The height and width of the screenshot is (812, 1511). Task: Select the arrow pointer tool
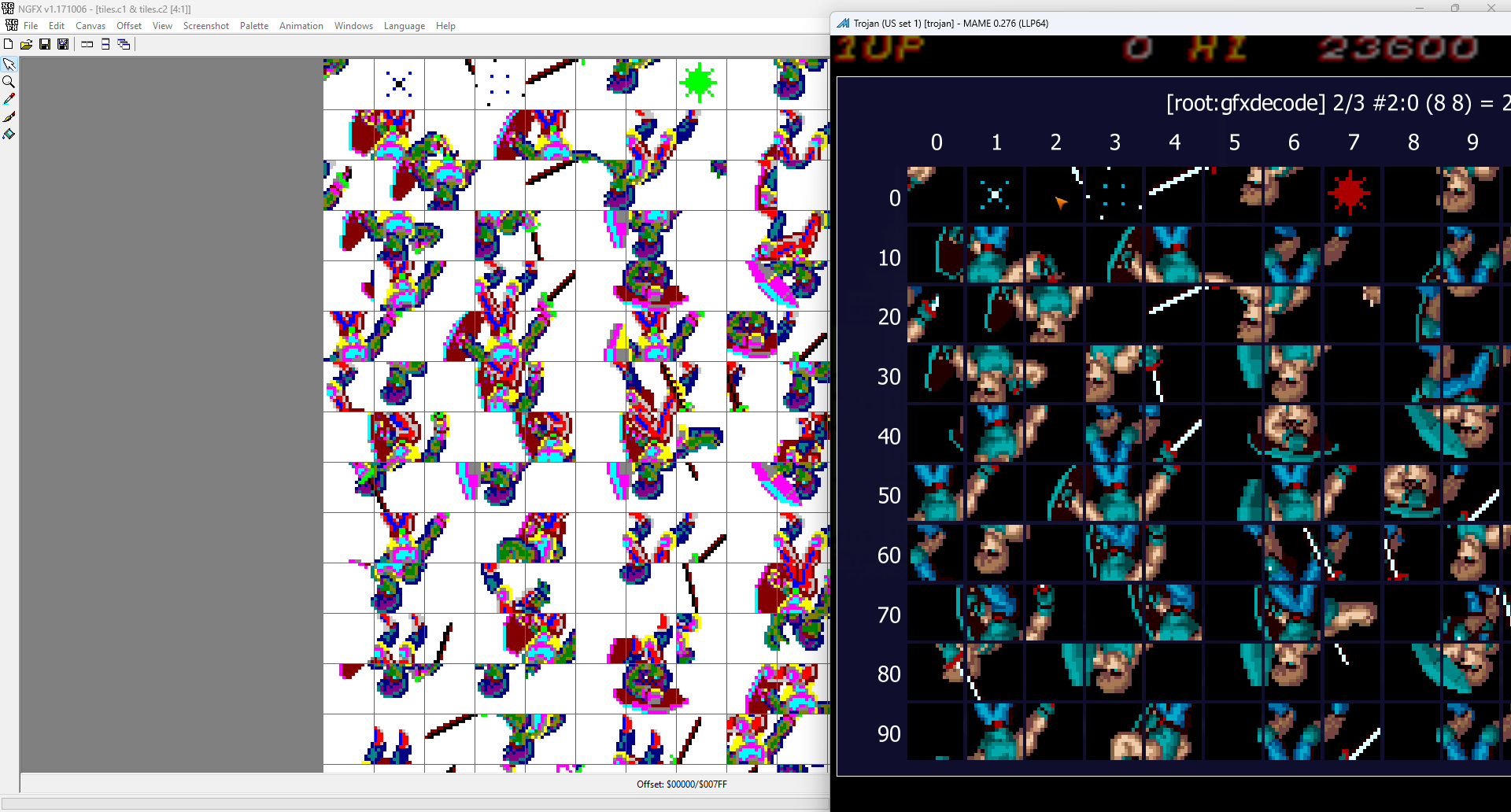coord(9,65)
